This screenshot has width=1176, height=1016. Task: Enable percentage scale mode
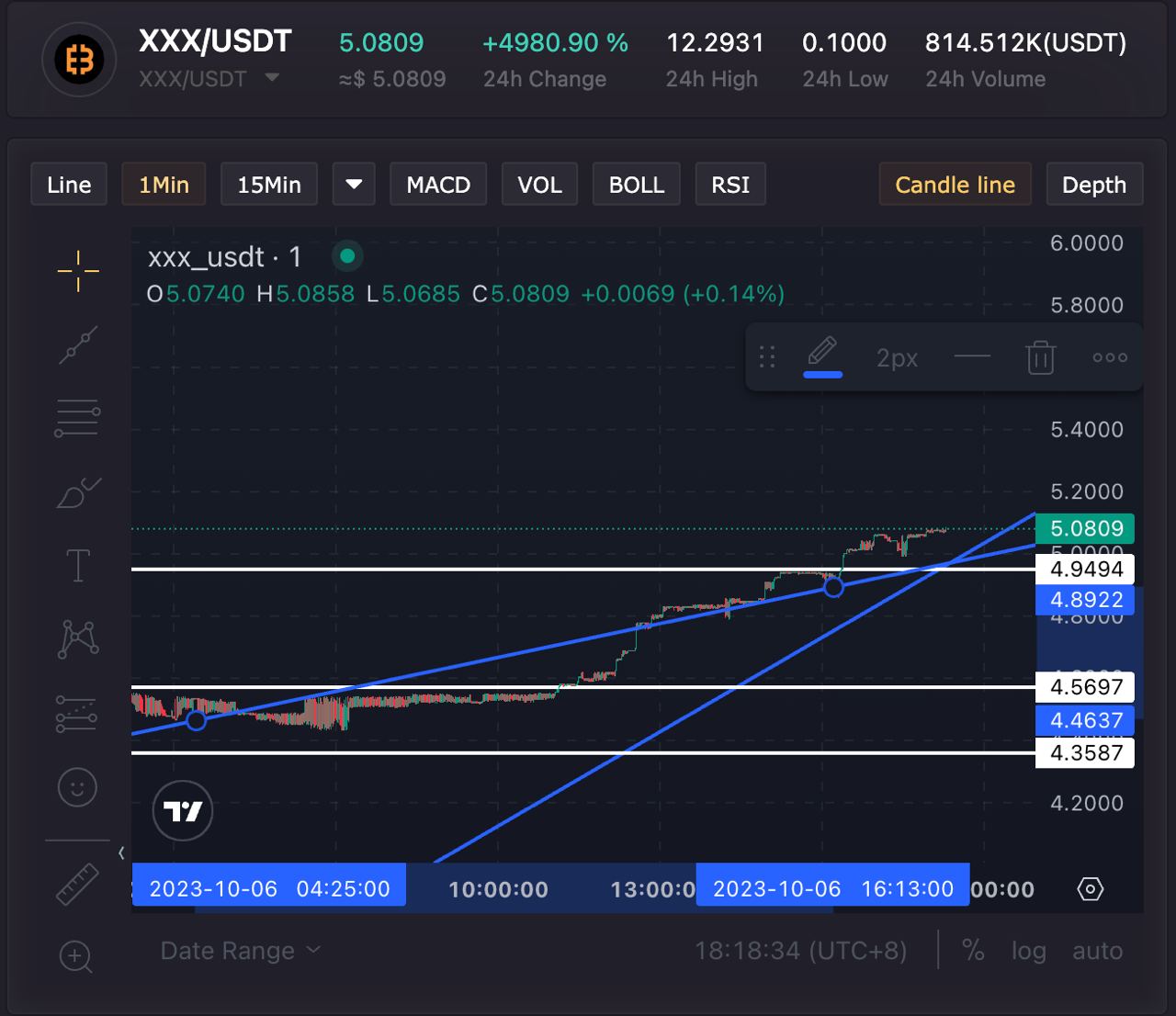(974, 951)
